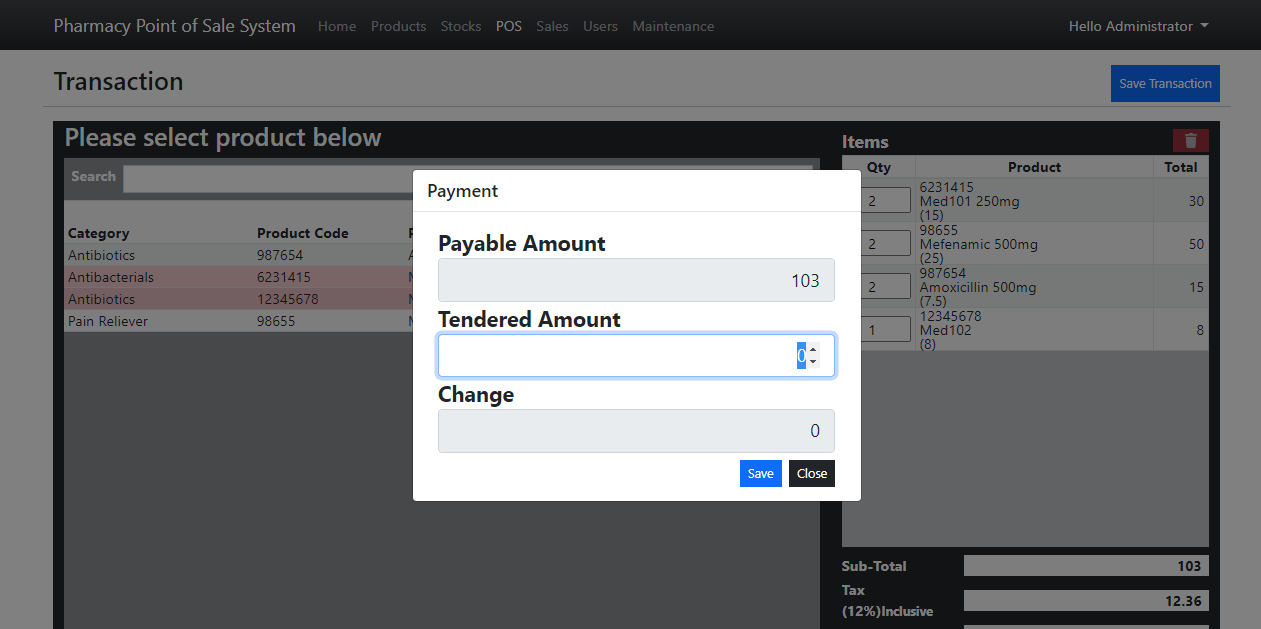1261x629 pixels.
Task: Navigate to the Sales section
Action: (552, 26)
